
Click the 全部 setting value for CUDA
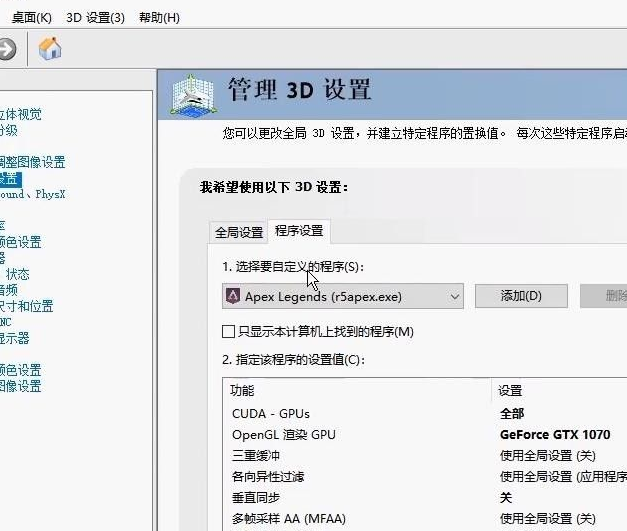tap(512, 414)
